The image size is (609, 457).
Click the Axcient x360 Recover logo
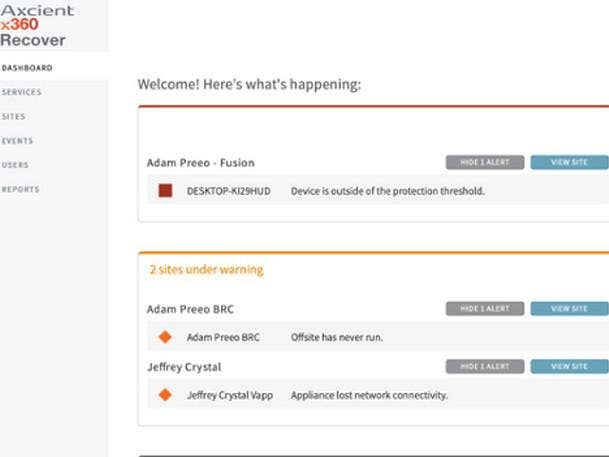(35, 24)
